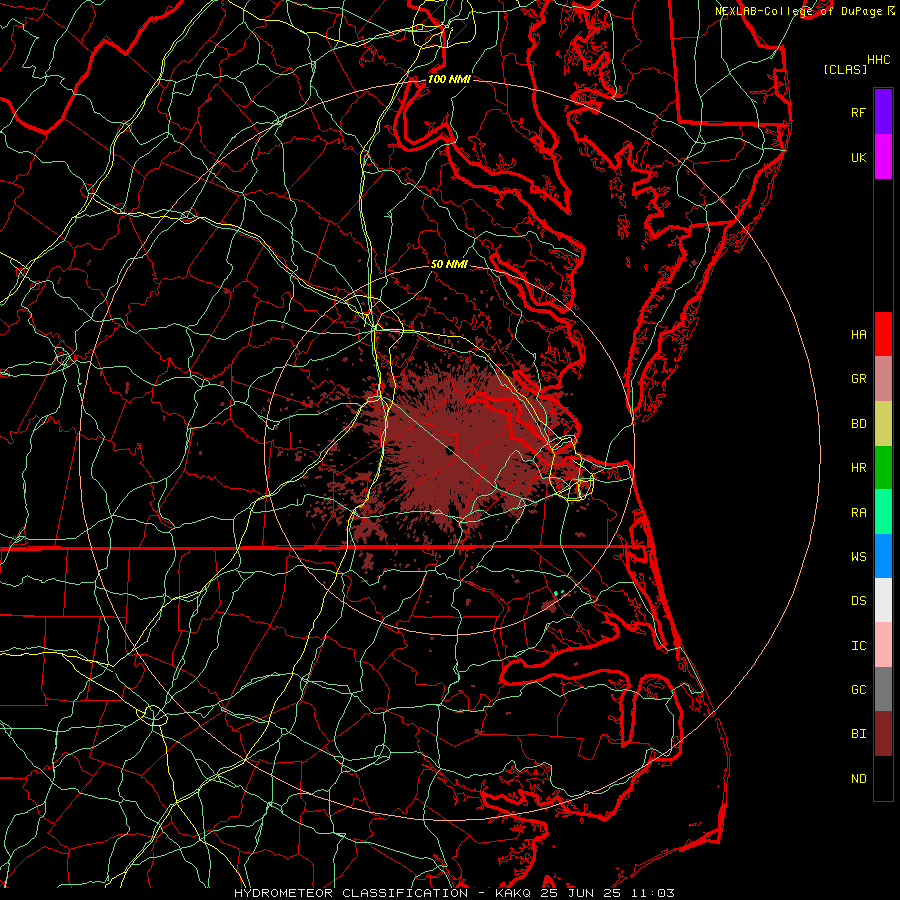
Task: Click the ND legend label
Action: (858, 779)
